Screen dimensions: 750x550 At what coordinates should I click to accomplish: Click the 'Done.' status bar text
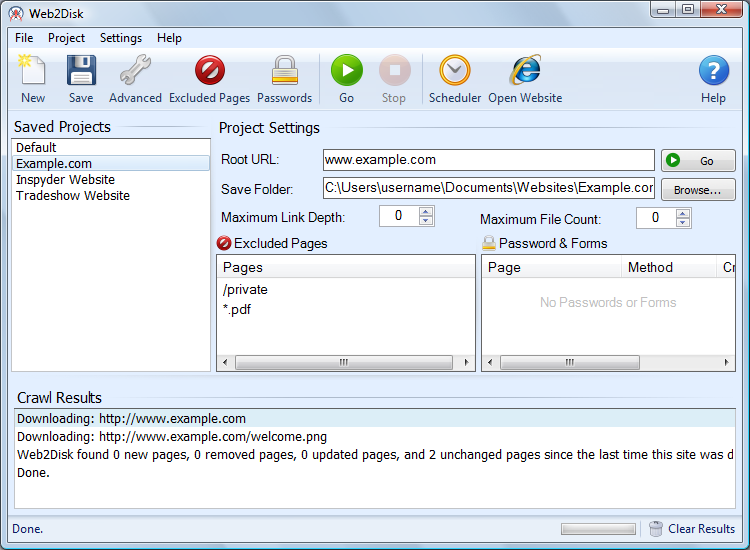tap(27, 529)
